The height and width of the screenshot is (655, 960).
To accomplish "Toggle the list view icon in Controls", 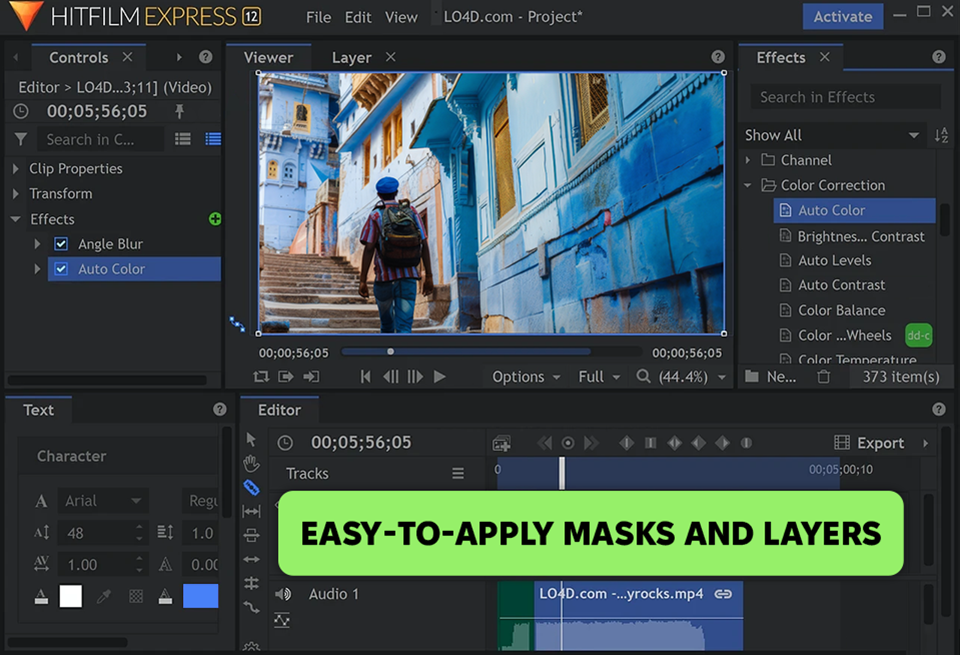I will pyautogui.click(x=183, y=139).
